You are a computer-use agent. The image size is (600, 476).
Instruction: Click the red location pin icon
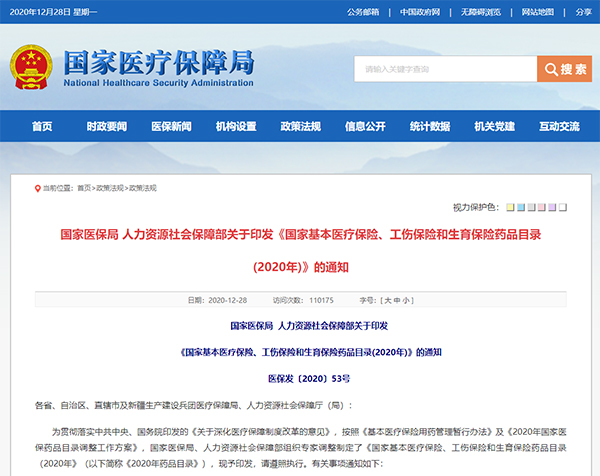coord(39,187)
